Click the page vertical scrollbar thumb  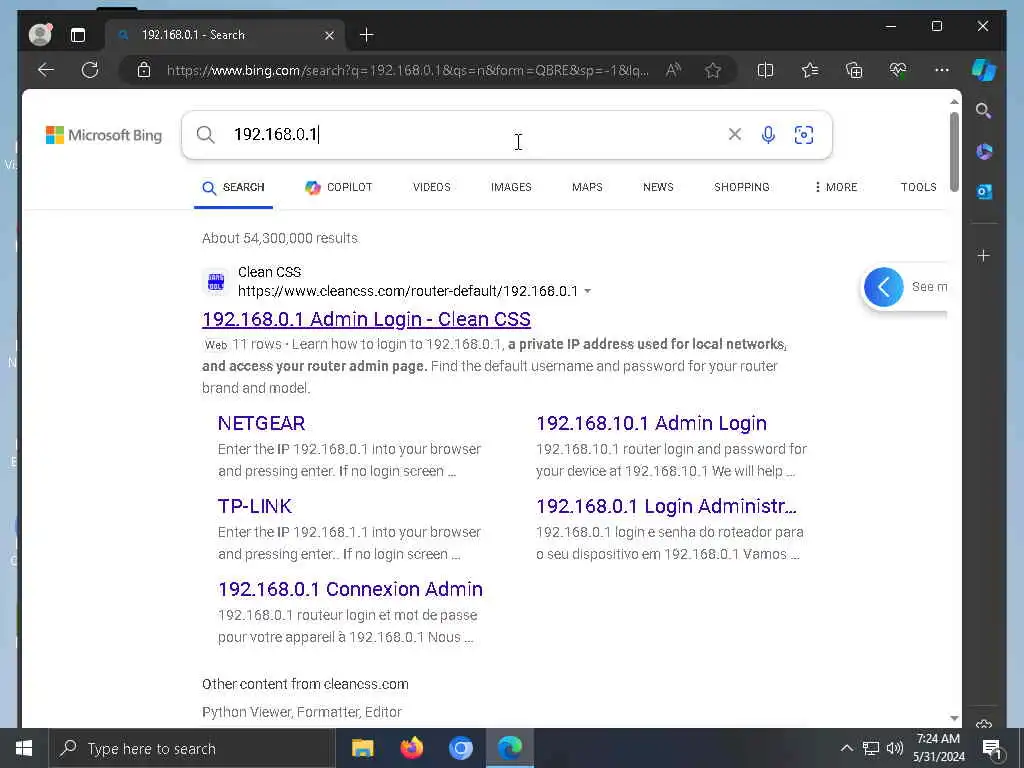(x=954, y=152)
